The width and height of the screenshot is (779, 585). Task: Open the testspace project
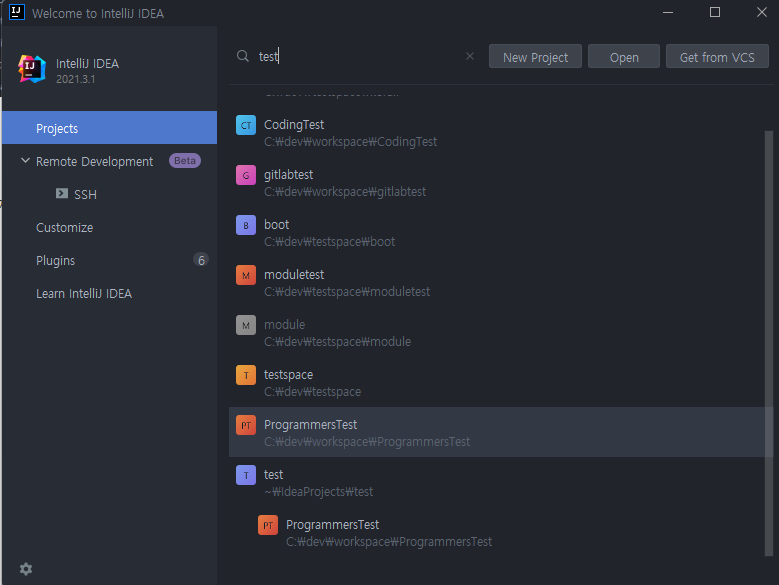click(x=497, y=383)
